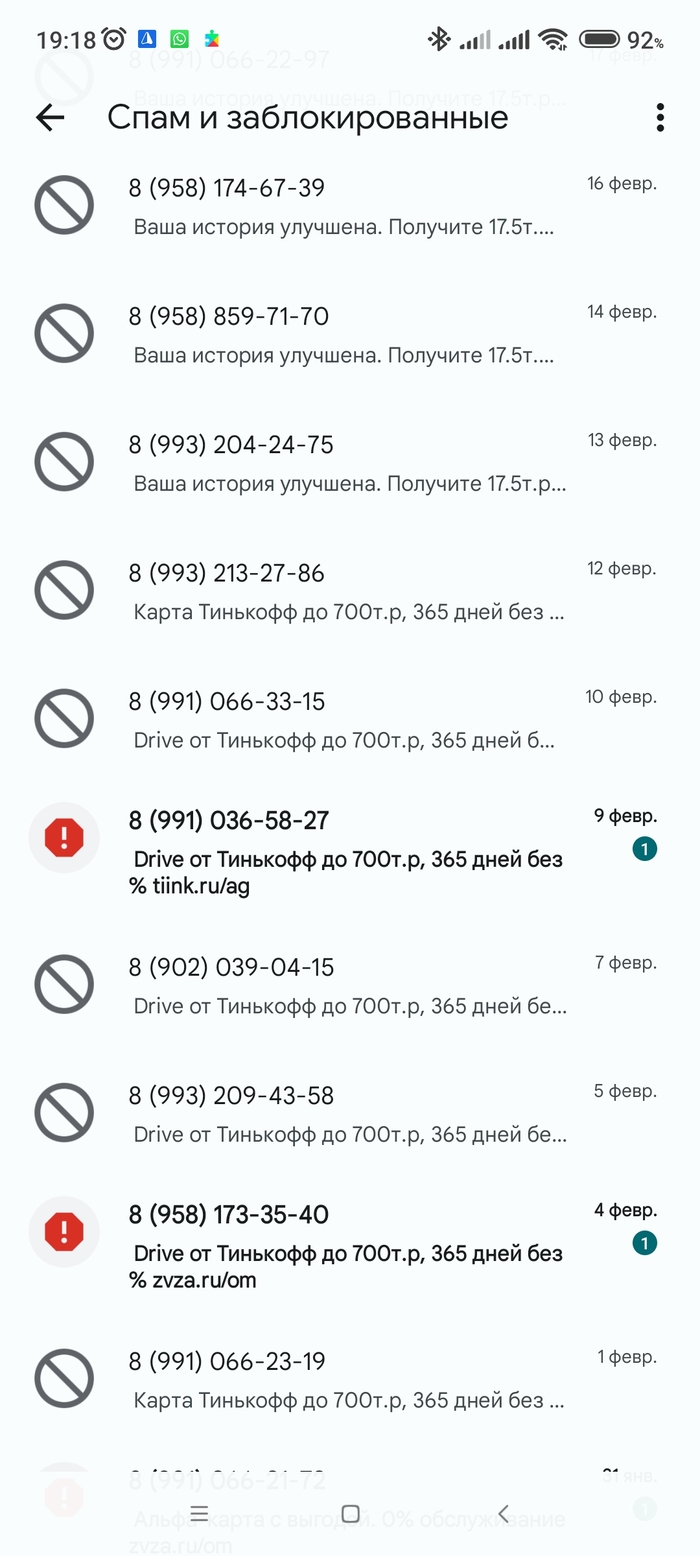The image size is (700, 1556).
Task: Tap red spam warning icon for 8 (958) 173-35-40
Action: click(64, 1231)
